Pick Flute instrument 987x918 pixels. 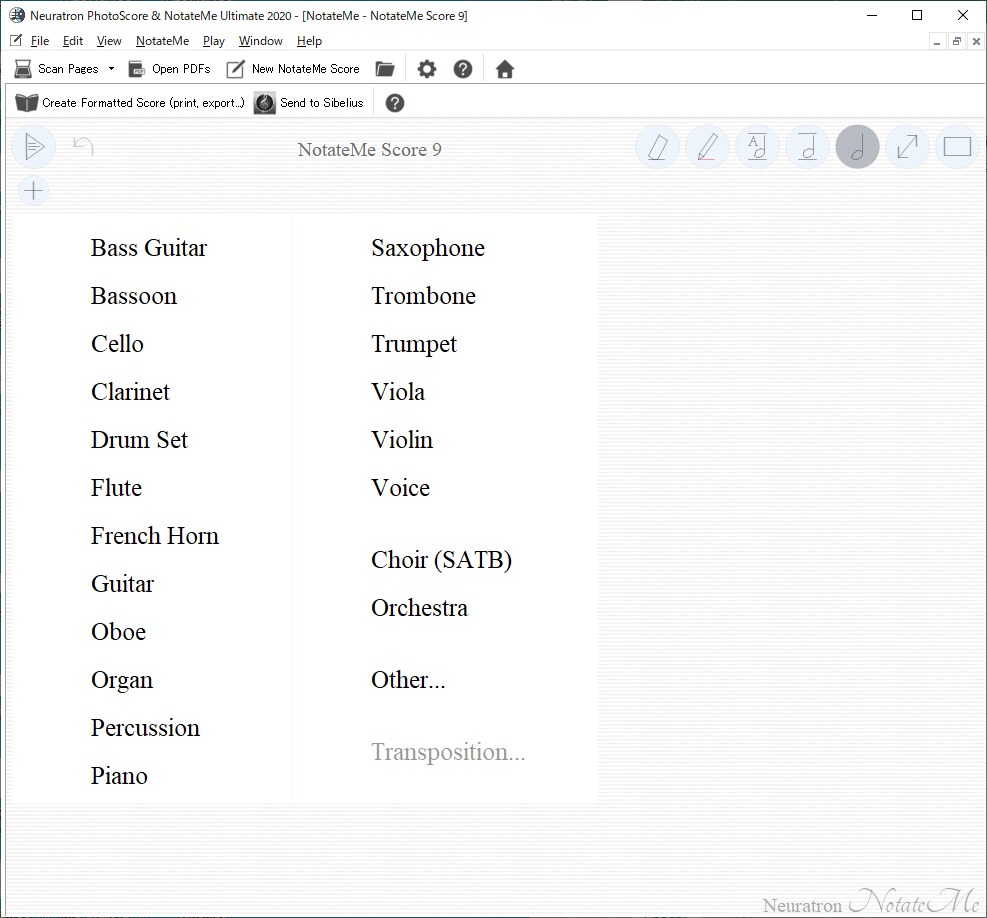click(x=116, y=488)
